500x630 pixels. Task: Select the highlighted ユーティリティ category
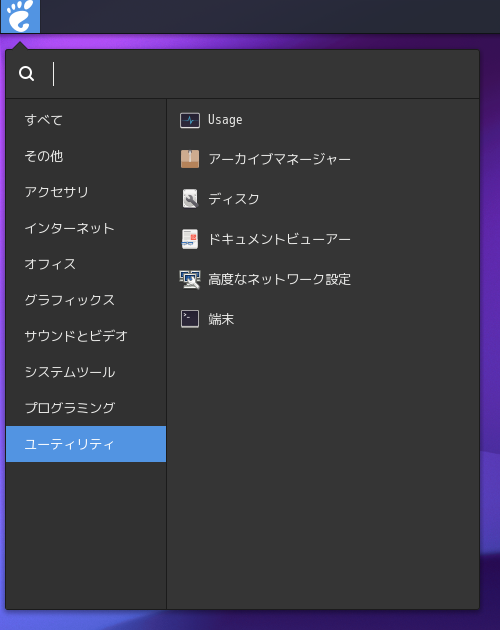pyautogui.click(x=86, y=444)
